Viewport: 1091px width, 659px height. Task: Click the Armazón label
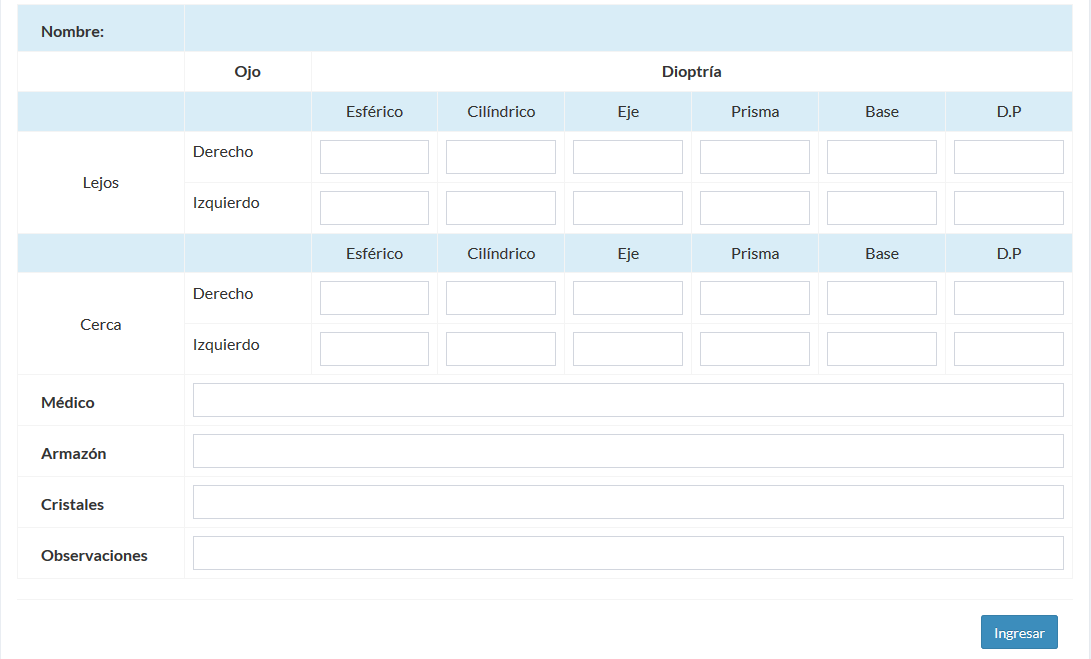pos(74,453)
